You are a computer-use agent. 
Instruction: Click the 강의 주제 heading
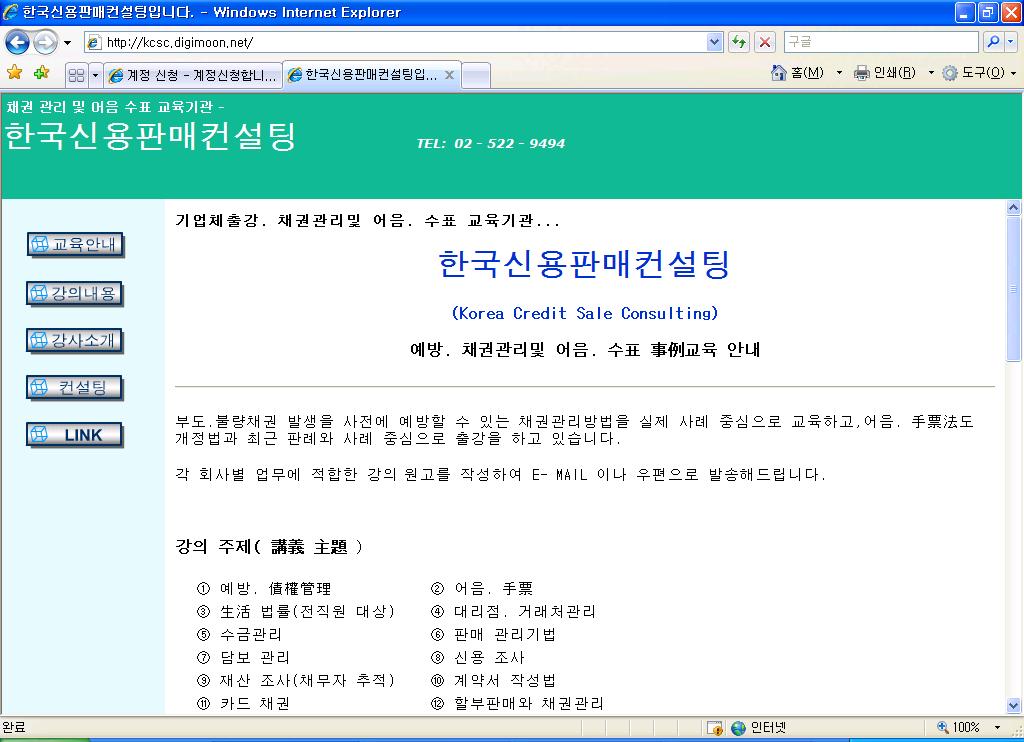coord(268,547)
